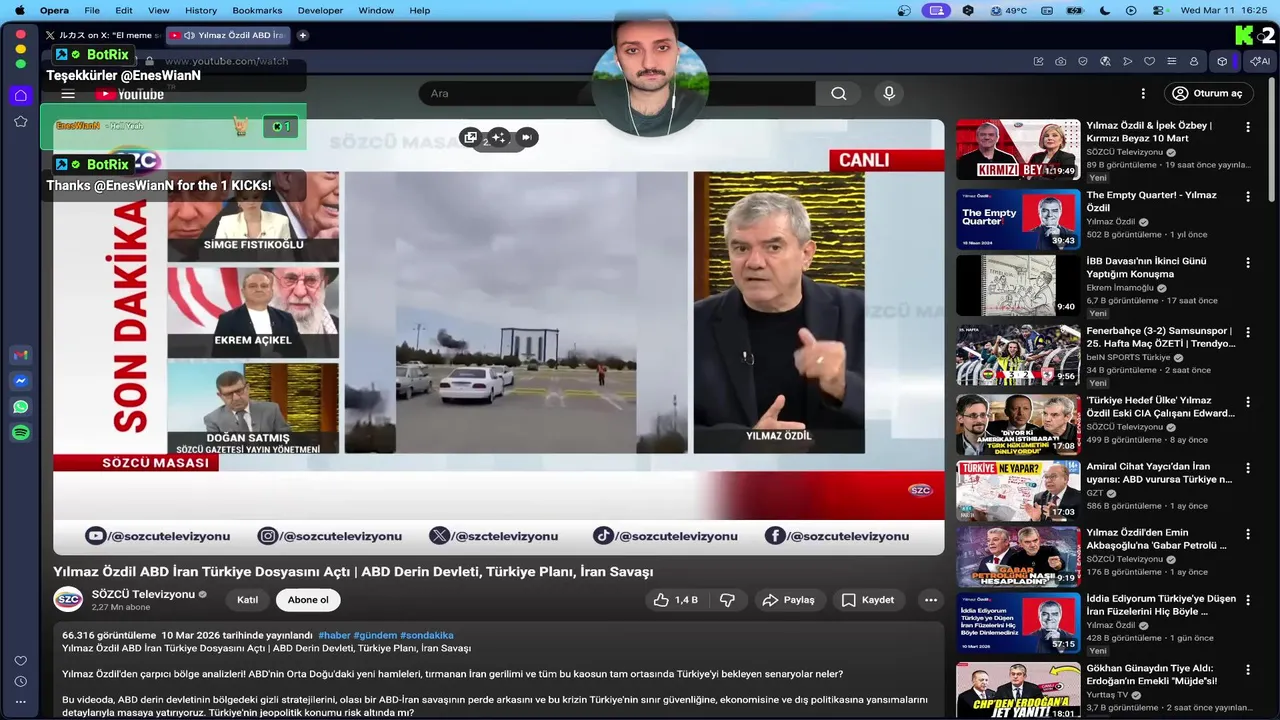Screen dimensions: 1280x720
Task: Click the Opera translate page icon
Action: [1105, 61]
